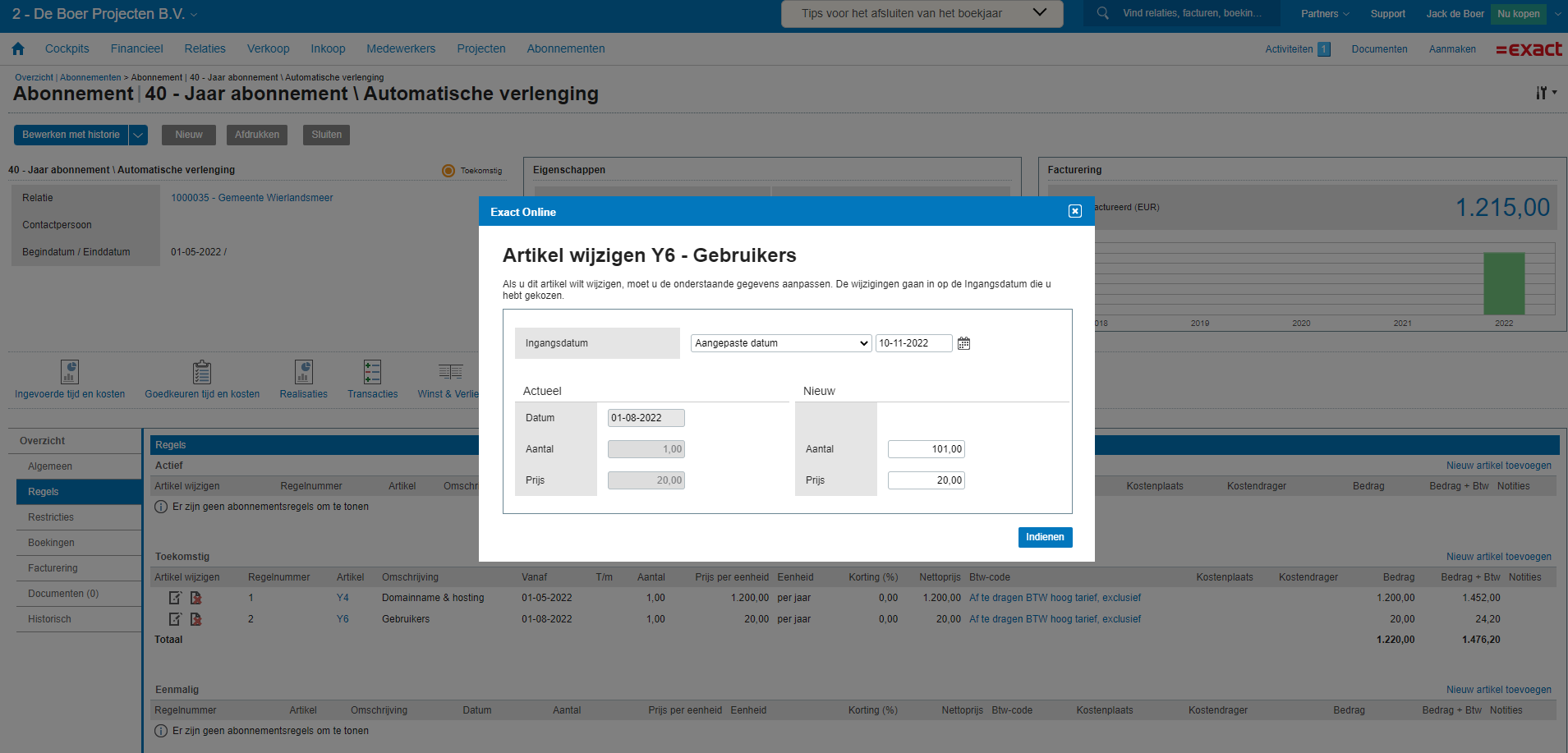Close the Exact Online dialog
Image resolution: width=1568 pixels, height=753 pixels.
1074,212
